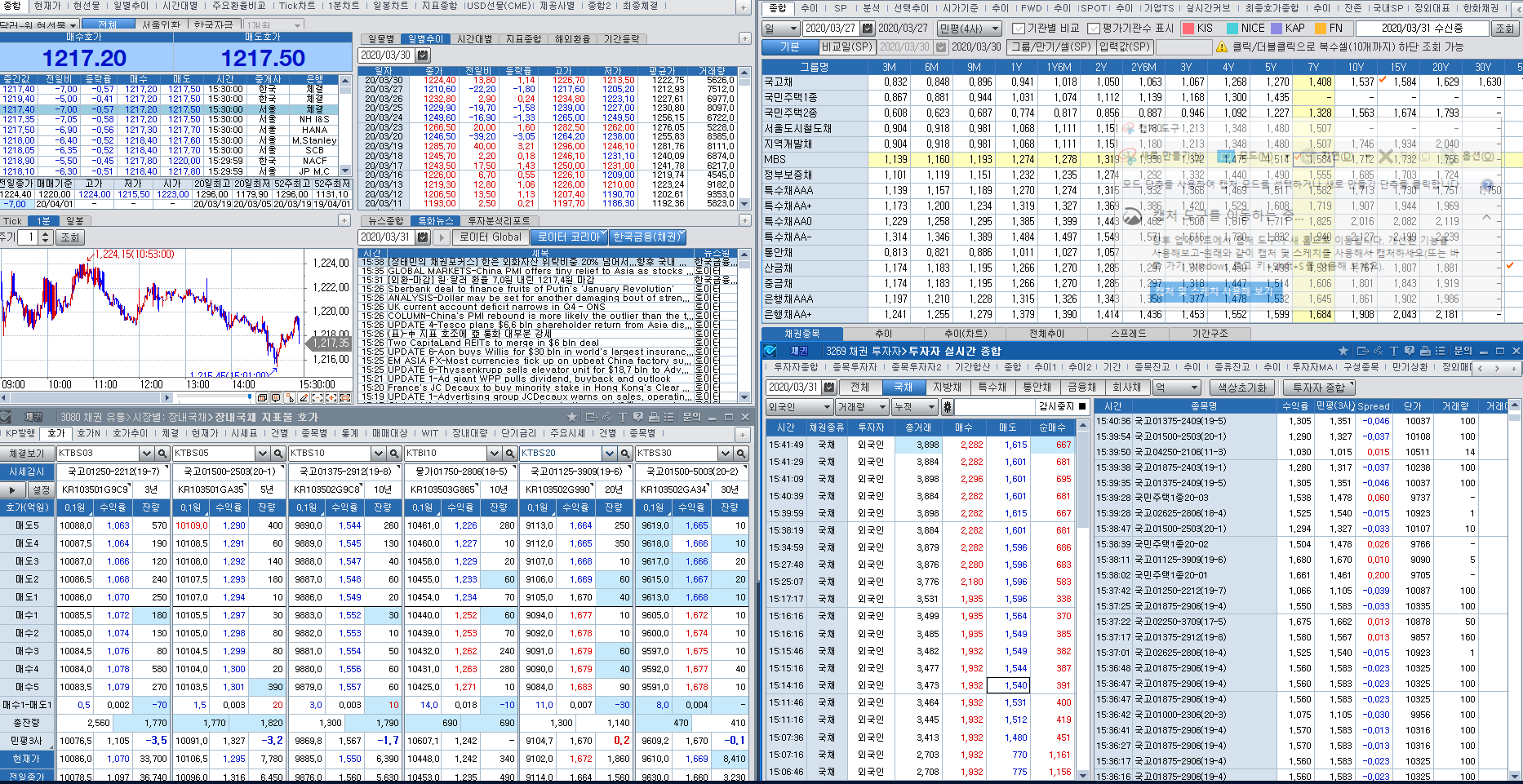Open 억 unit dropdown
1523x784 pixels.
(x=1176, y=388)
